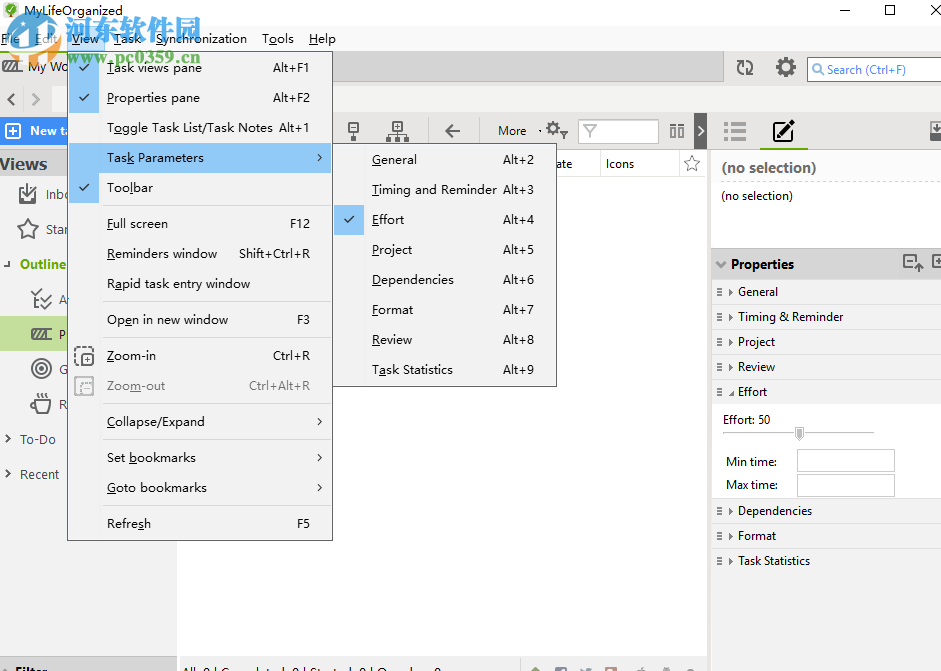The image size is (941, 671).
Task: Open the Tools menu
Action: pos(277,38)
